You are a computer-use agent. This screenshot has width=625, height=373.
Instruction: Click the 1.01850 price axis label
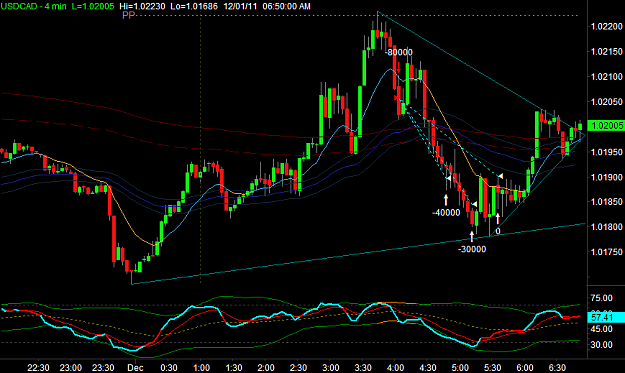click(x=606, y=202)
